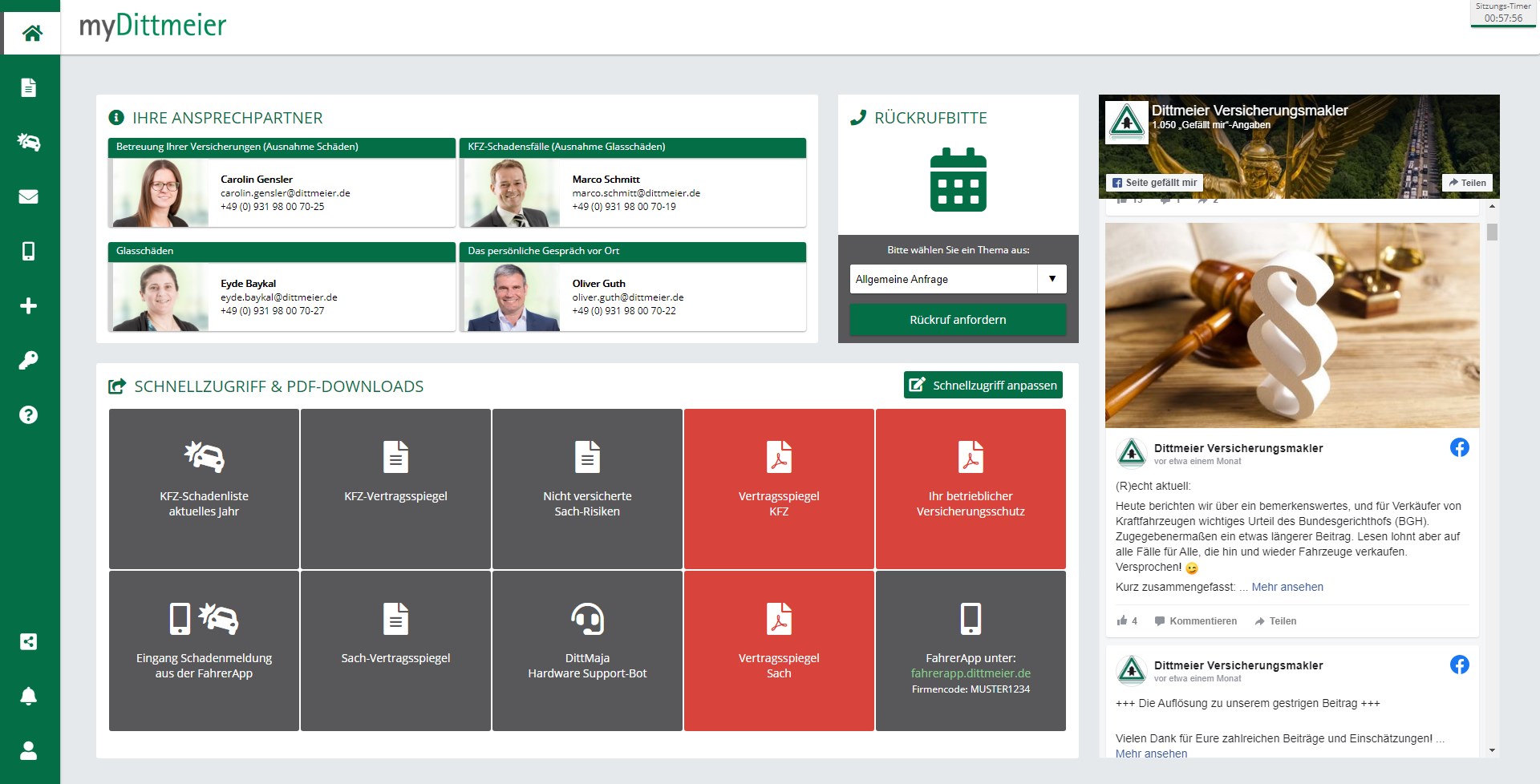Click the email oliver.guth@dittmeier.de
This screenshot has width=1540, height=784.
627,297
